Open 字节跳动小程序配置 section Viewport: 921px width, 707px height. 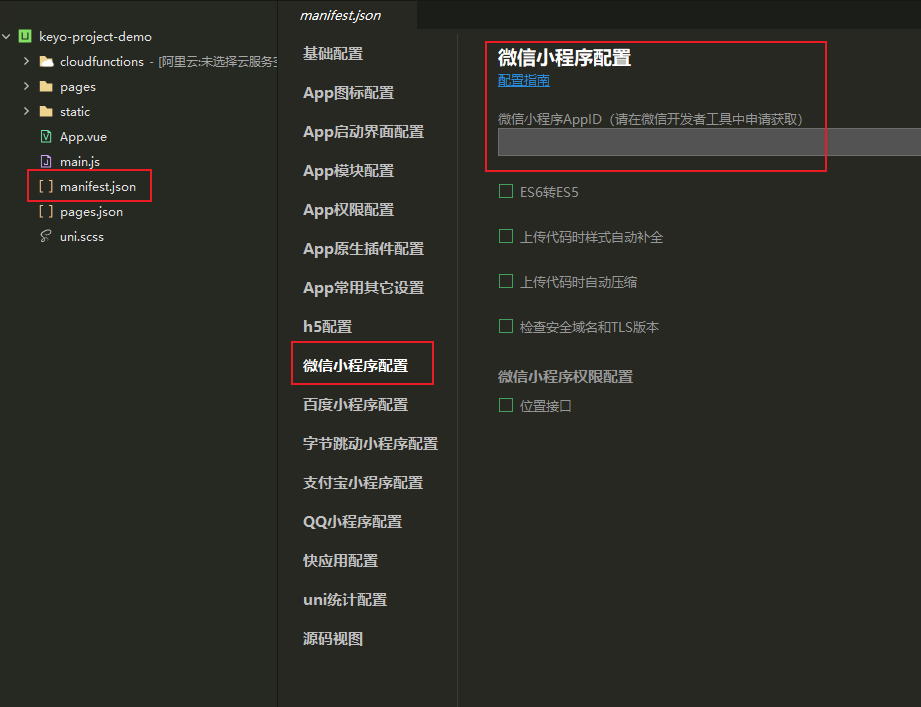point(371,444)
